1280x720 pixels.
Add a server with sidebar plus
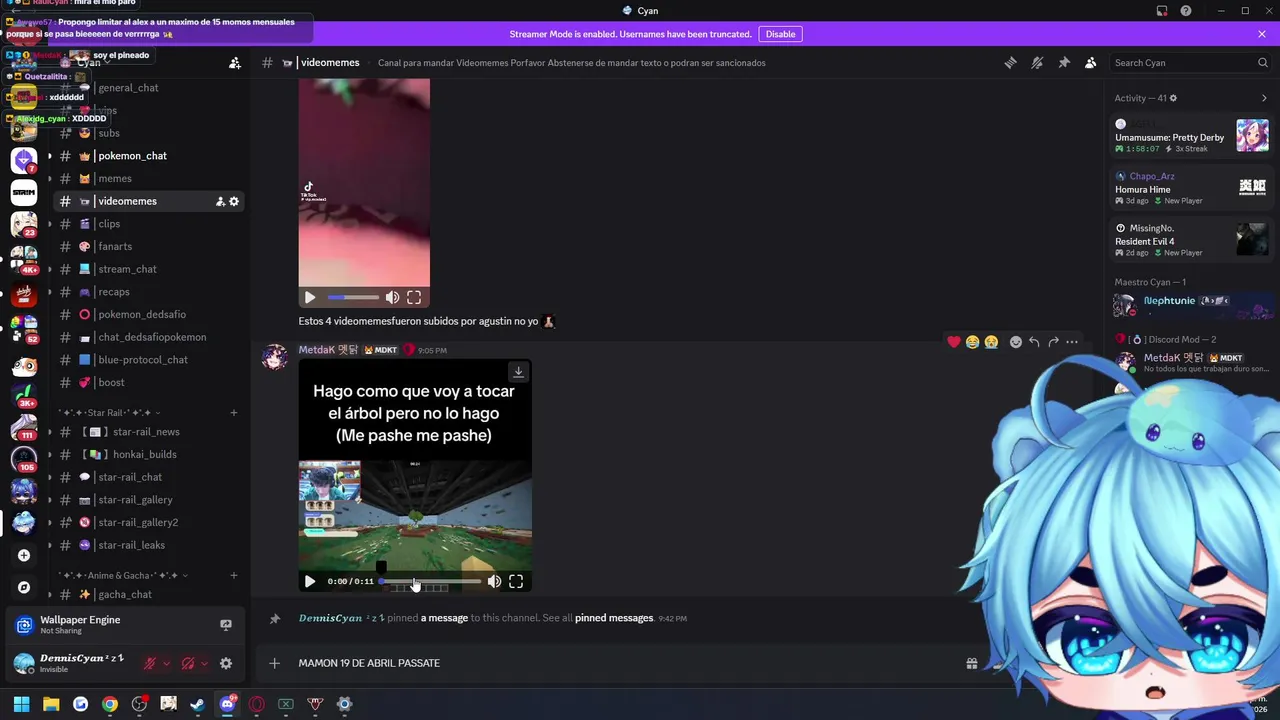(24, 556)
